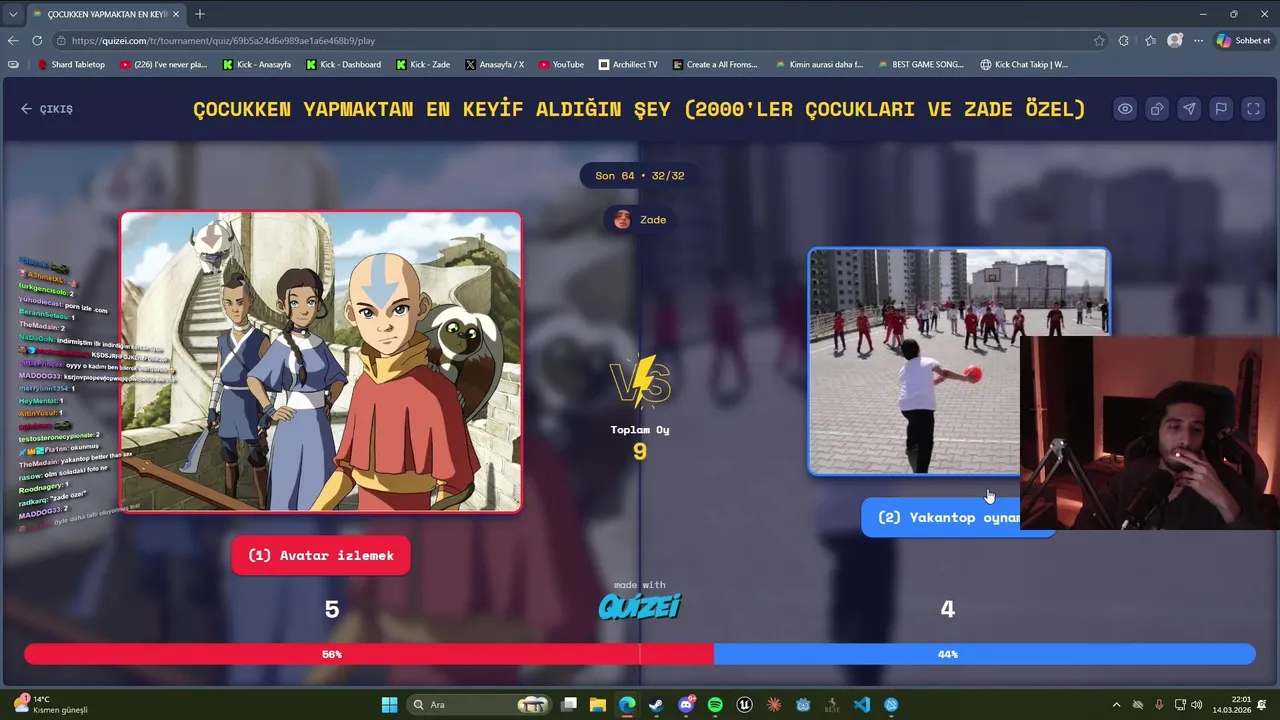The height and width of the screenshot is (720, 1280).
Task: Open Task View on taskbar
Action: [569, 705]
